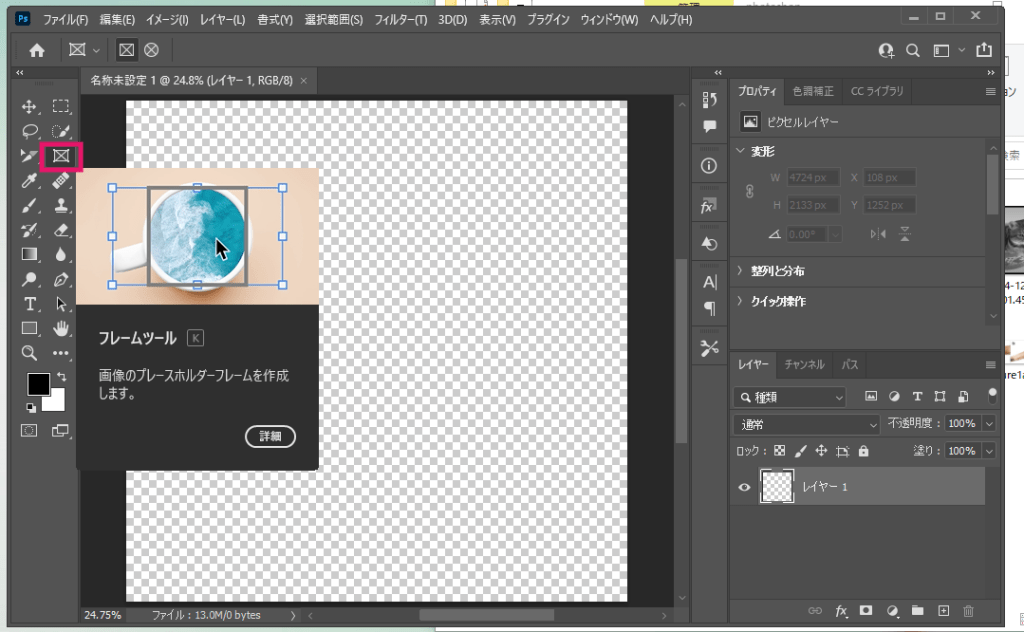
Task: Select the Move tool
Action: coord(30,107)
